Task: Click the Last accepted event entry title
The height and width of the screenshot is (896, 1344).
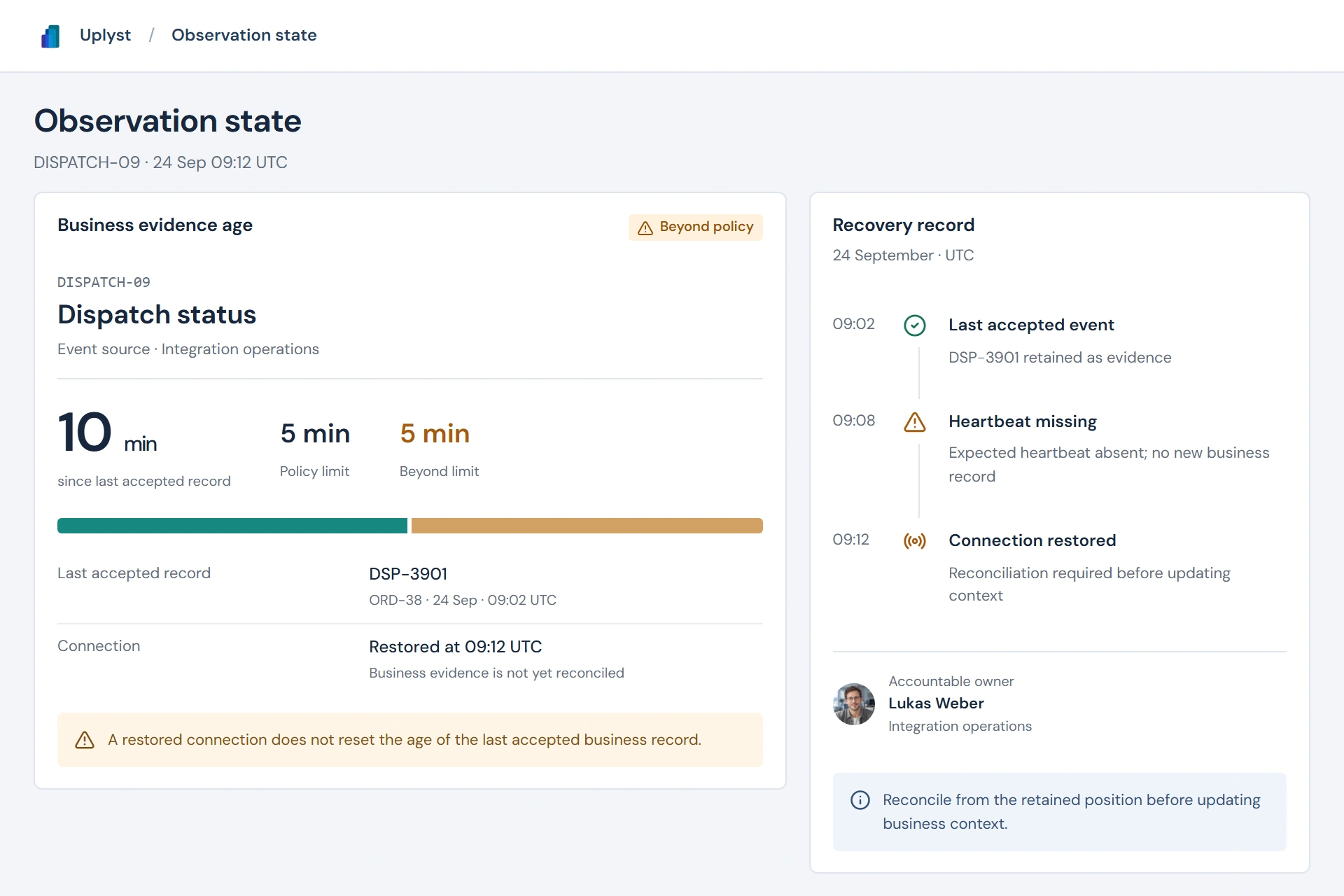Action: point(1031,325)
